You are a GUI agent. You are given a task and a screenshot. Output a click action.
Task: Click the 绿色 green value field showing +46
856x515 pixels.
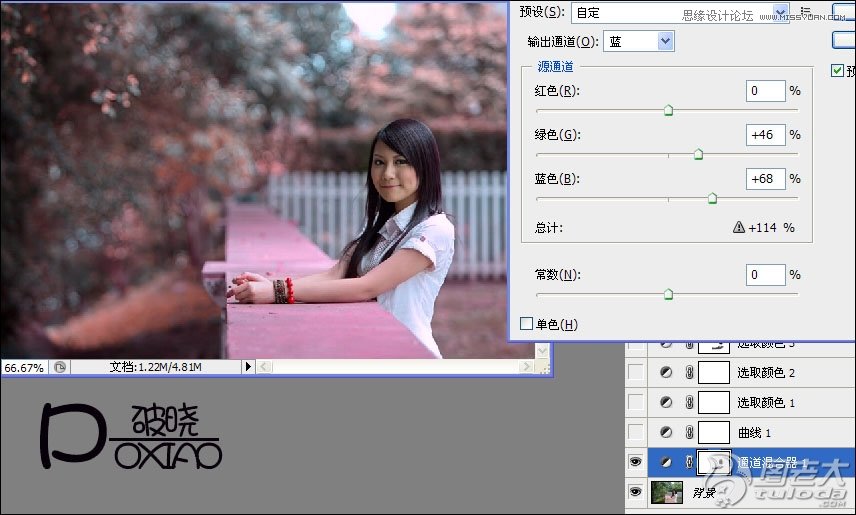765,135
